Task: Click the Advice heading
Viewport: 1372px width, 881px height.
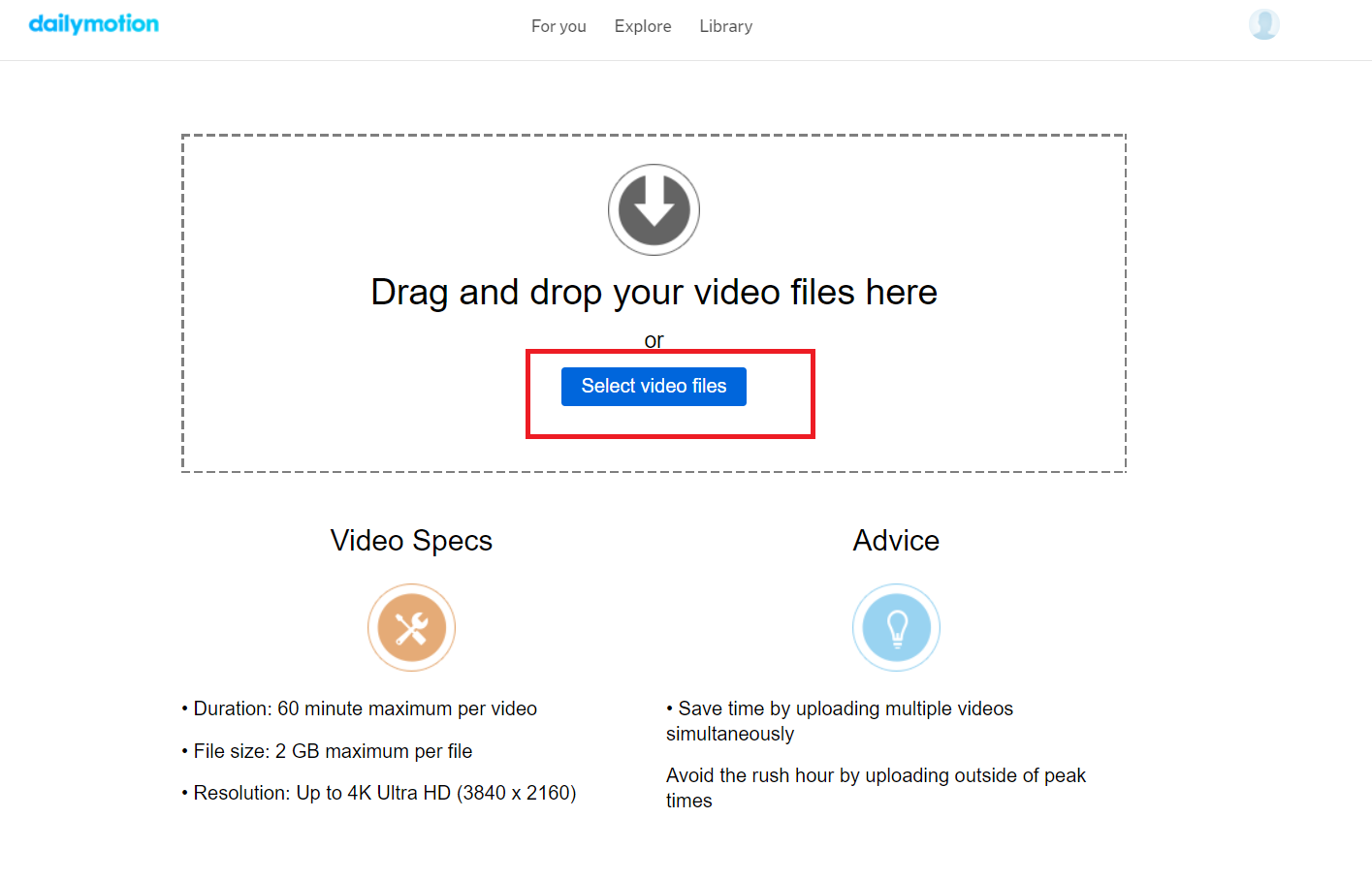Action: 896,541
